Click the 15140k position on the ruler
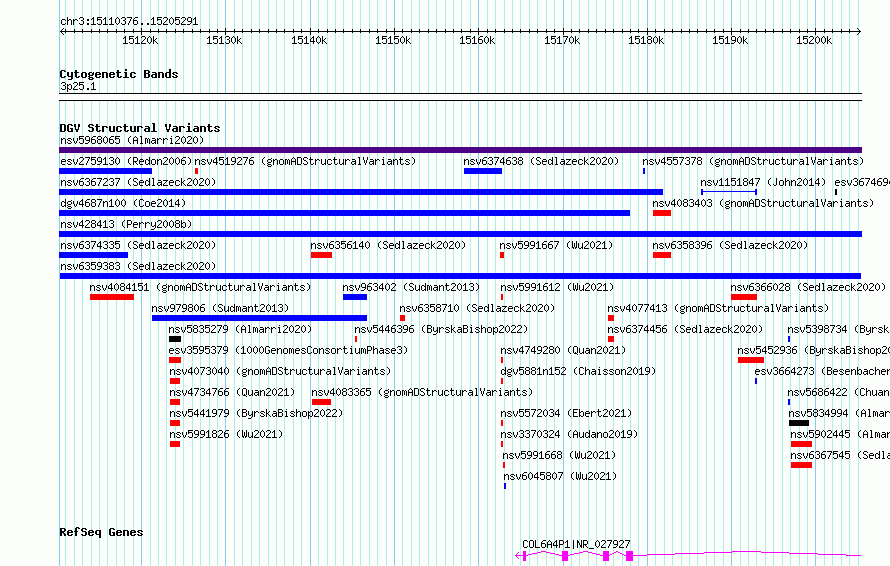 (309, 40)
